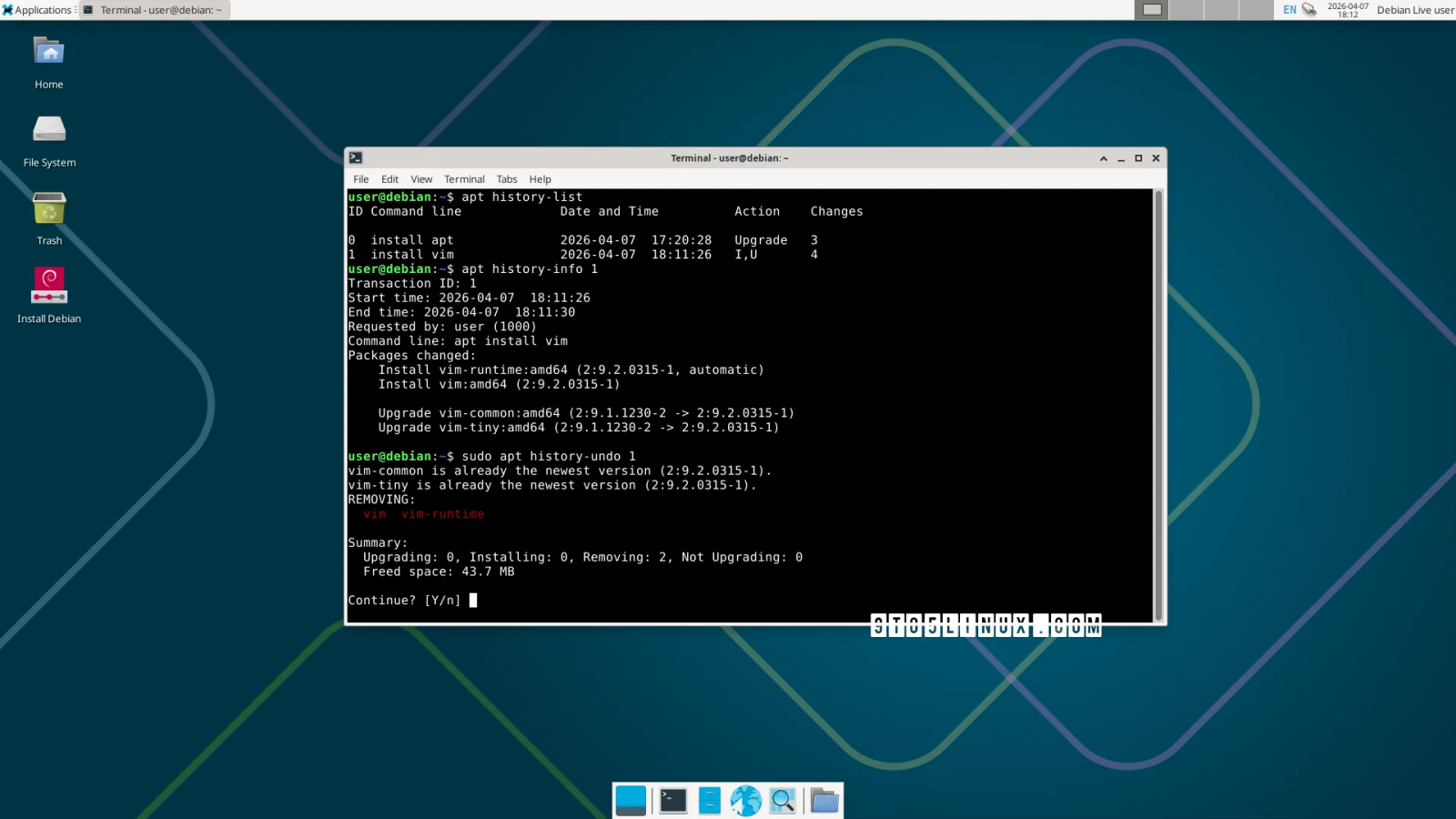The image size is (1456, 819).
Task: Expand the Debian Live user menu
Action: click(1415, 10)
